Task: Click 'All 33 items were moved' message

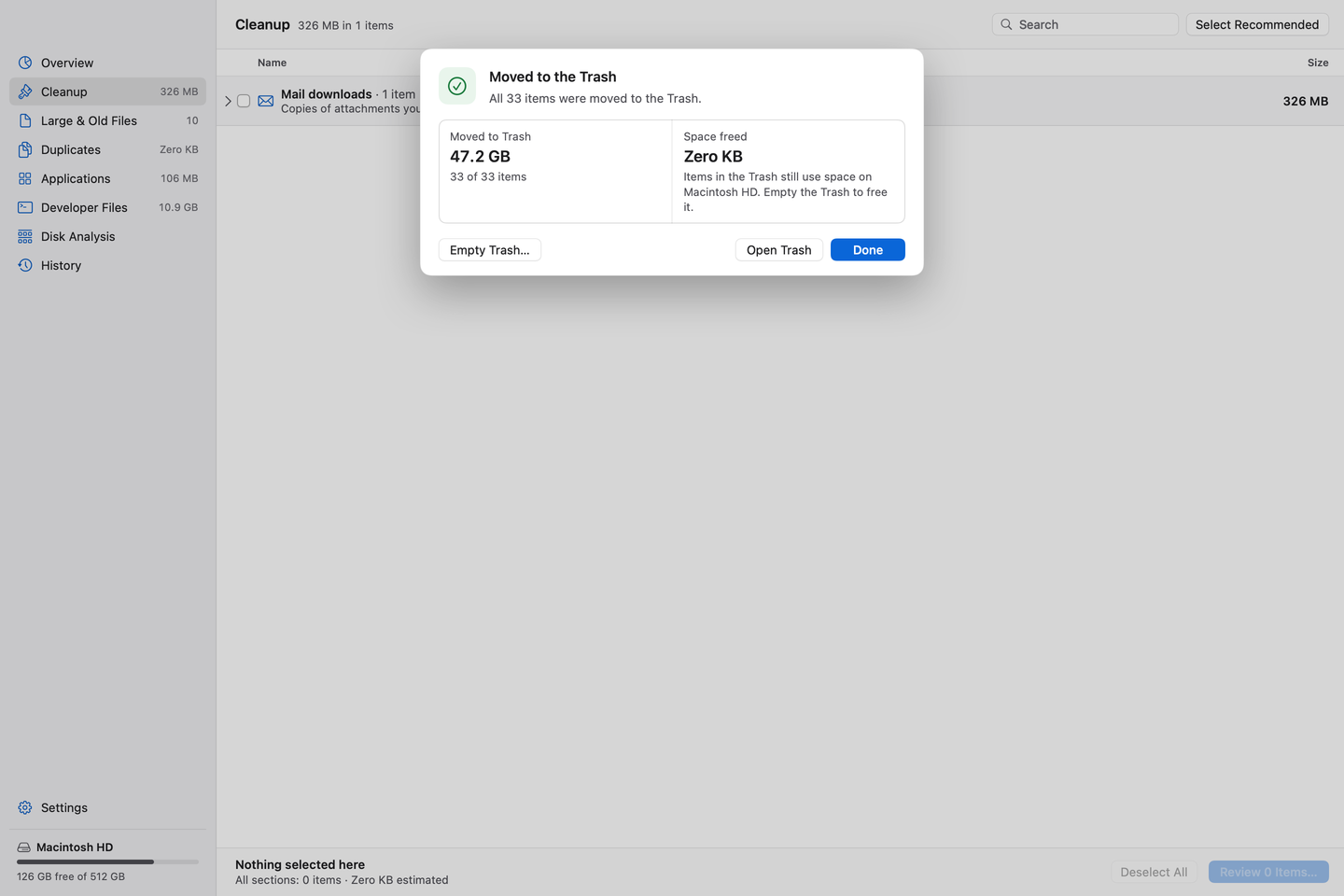Action: 595,98
